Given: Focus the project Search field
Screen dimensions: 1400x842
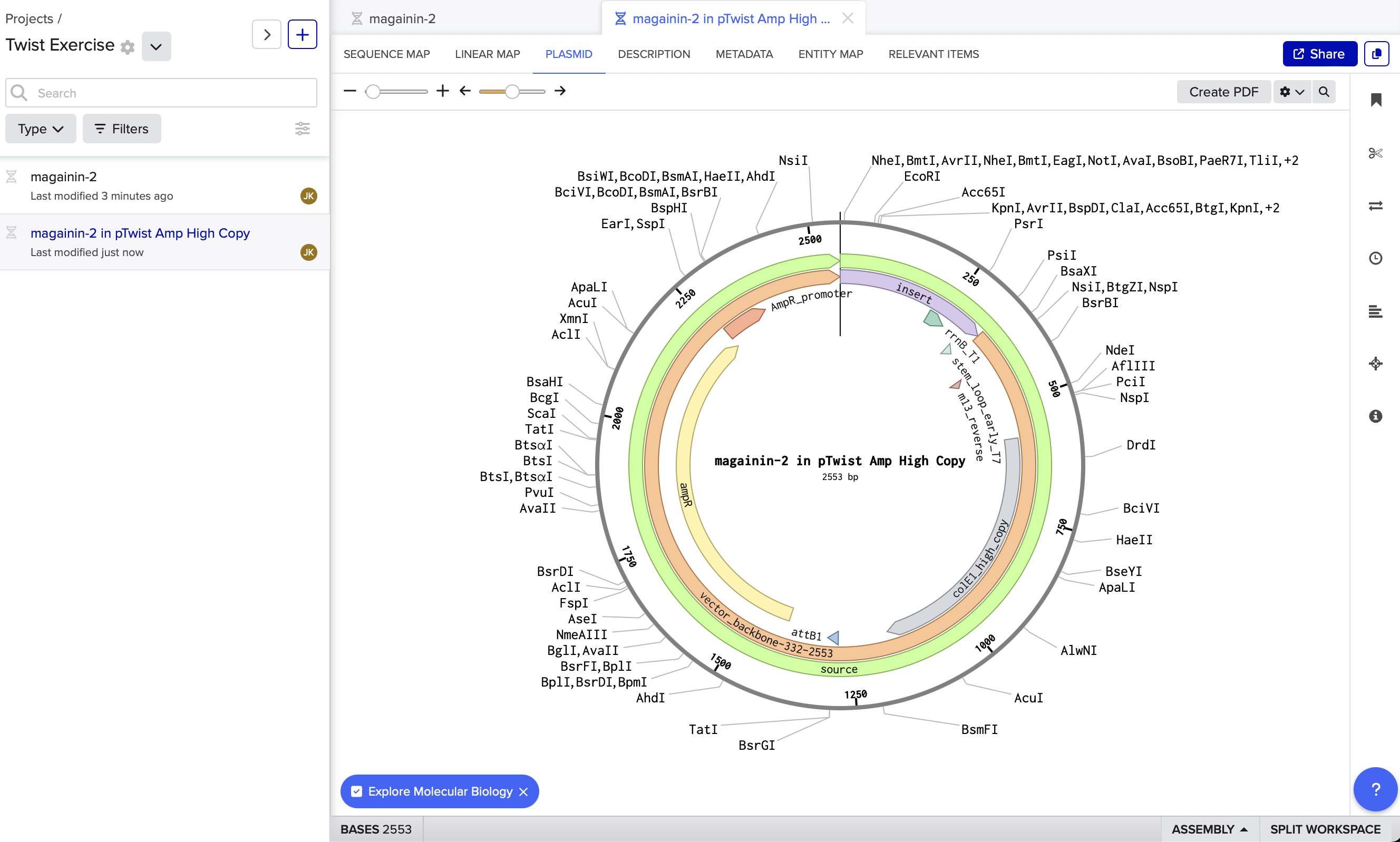Looking at the screenshot, I should [161, 93].
